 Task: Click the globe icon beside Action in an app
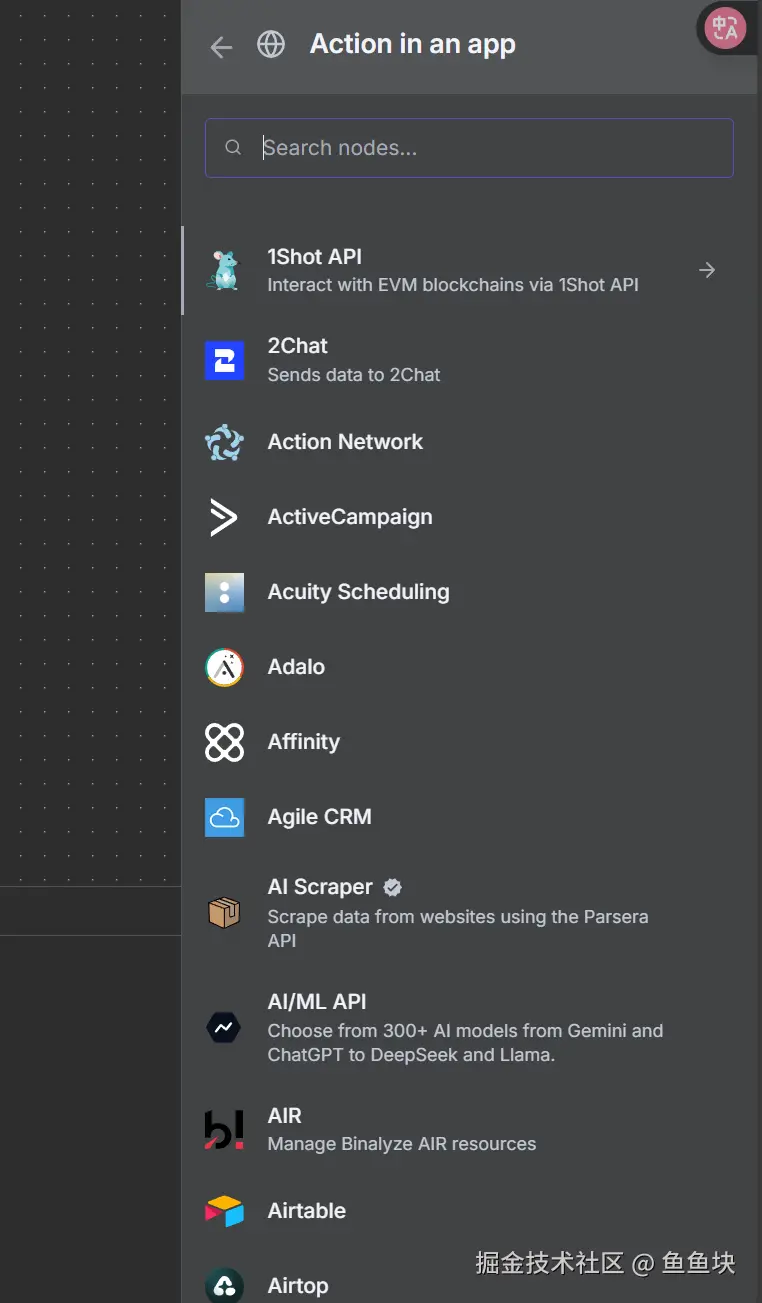(271, 45)
